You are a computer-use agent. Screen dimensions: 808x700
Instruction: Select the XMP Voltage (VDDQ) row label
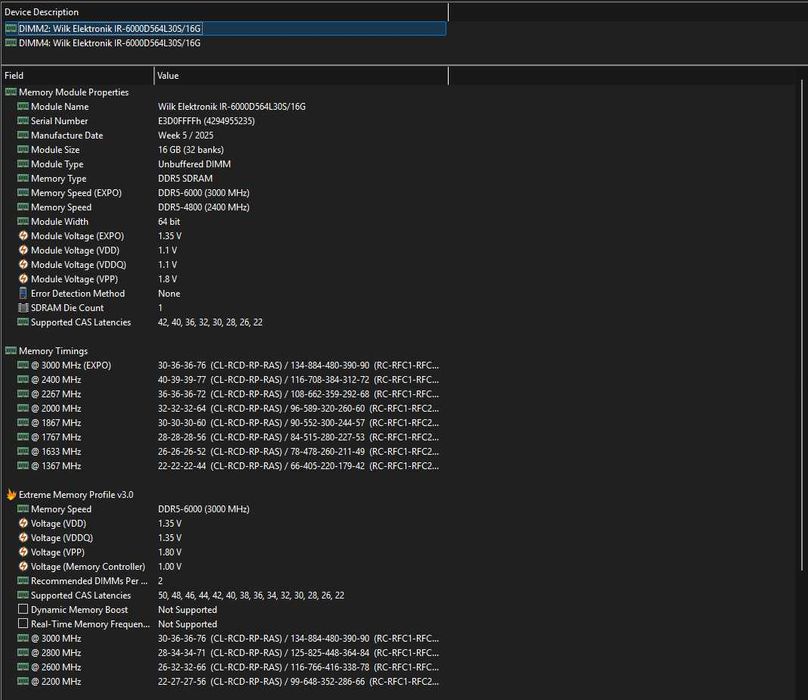62,538
